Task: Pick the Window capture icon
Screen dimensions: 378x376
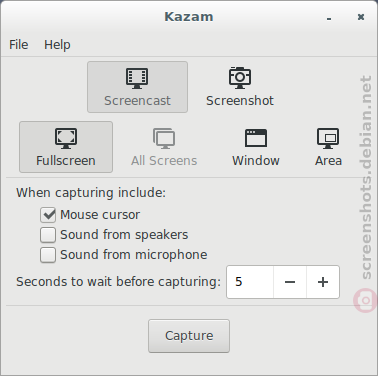Action: click(x=256, y=138)
